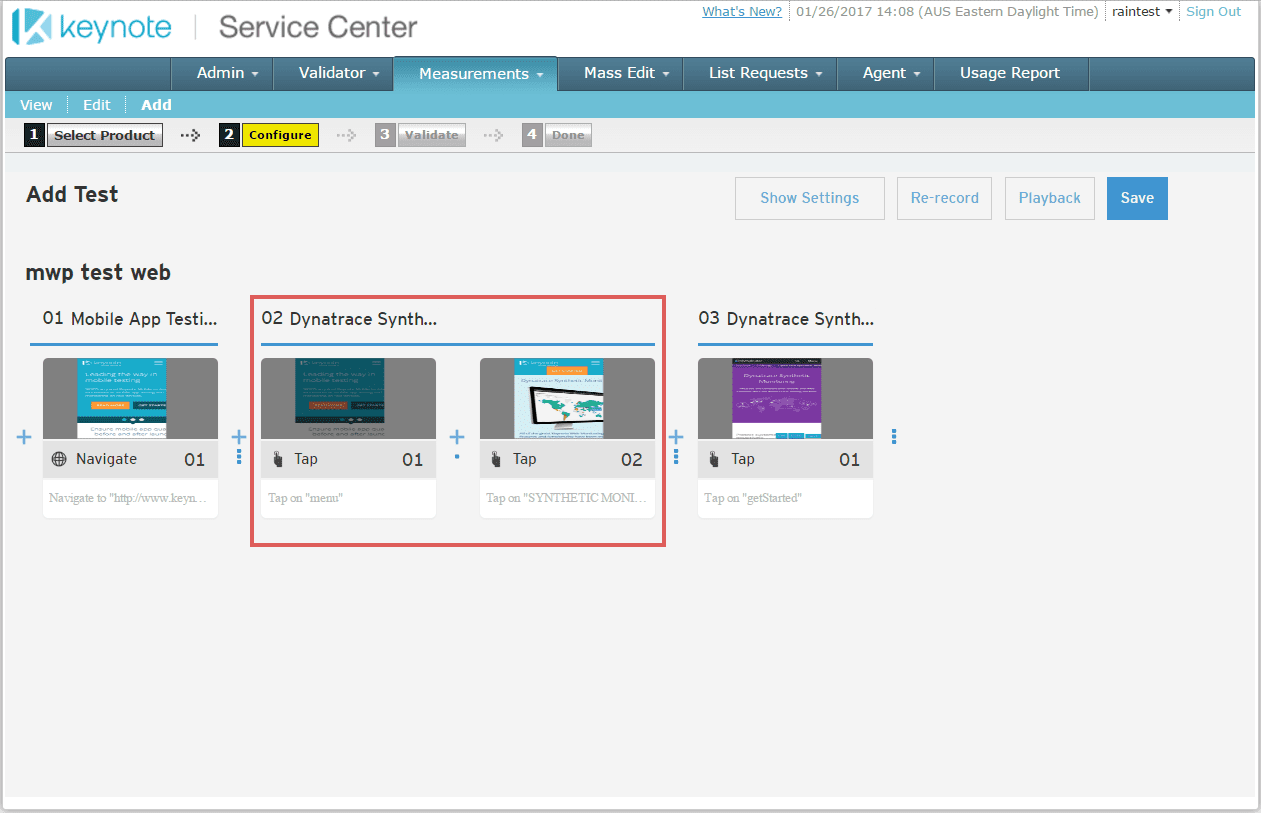Start Playback of the test
Viewport: 1261px width, 813px height.
click(1050, 198)
